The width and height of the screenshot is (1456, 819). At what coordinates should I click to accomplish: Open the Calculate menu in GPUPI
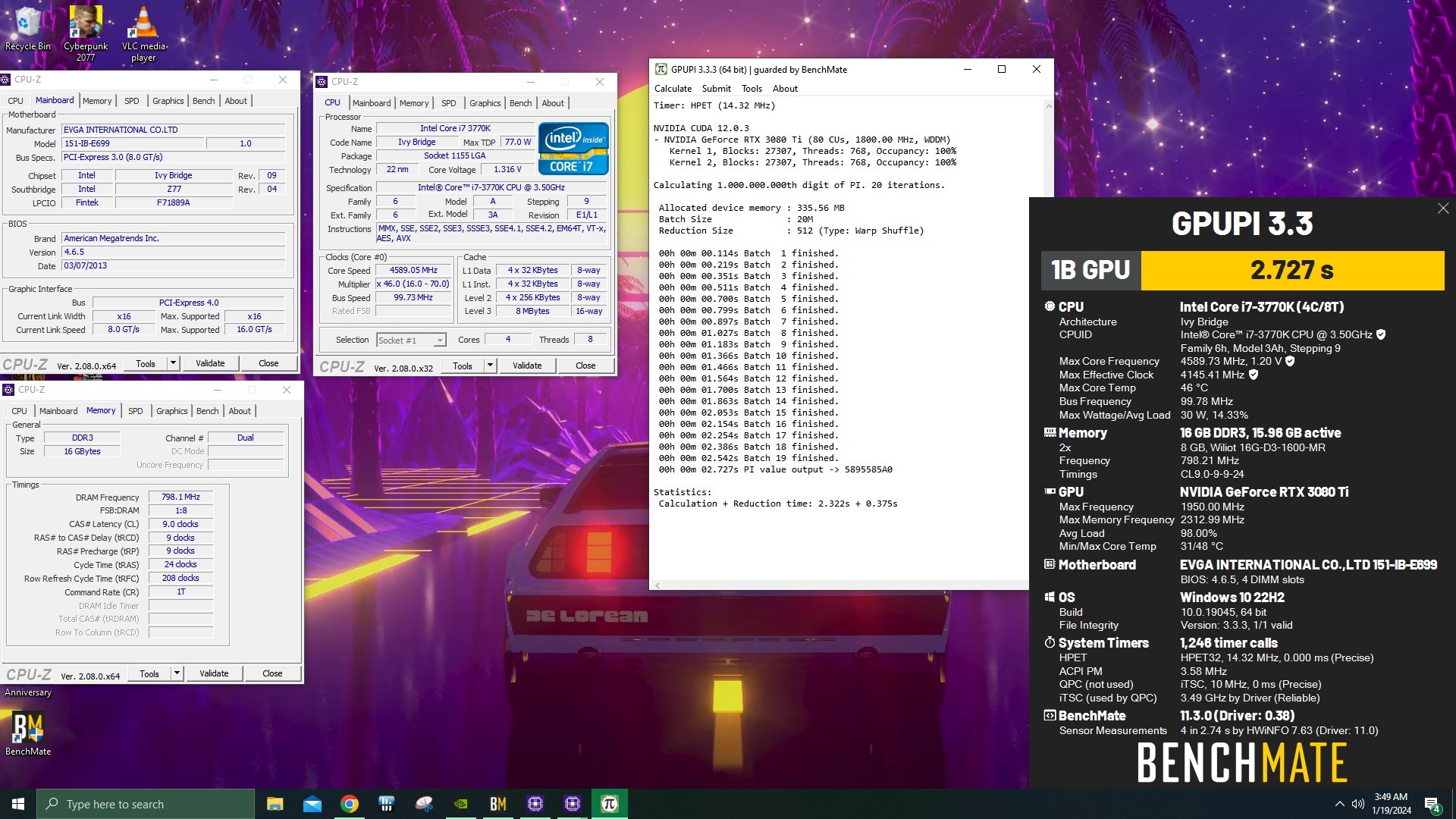pos(673,89)
